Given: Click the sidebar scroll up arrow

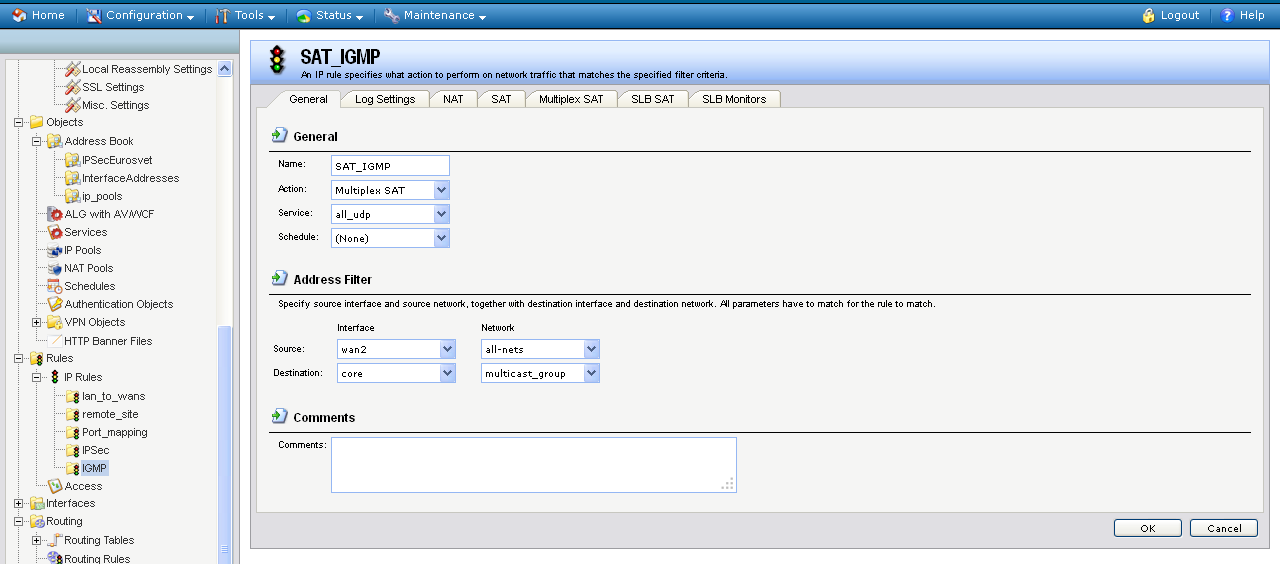Looking at the screenshot, I should coord(224,69).
